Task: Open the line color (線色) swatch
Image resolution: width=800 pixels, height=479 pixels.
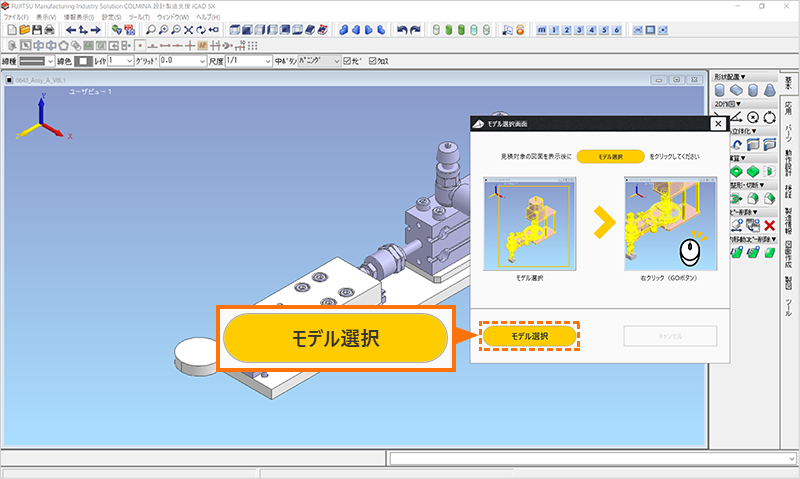Action: 83,61
